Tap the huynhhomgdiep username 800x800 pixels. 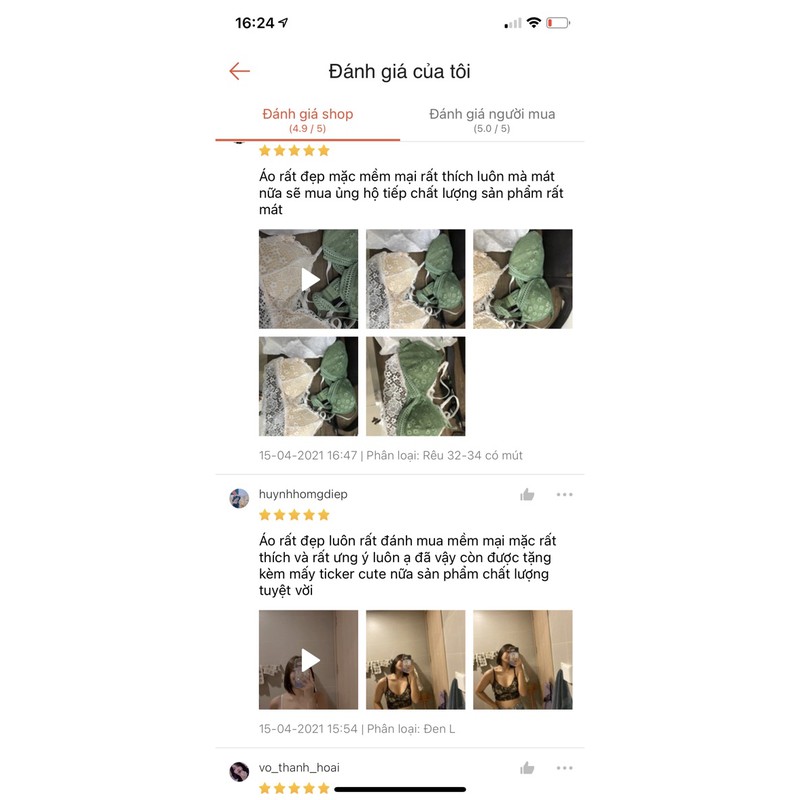[303, 494]
